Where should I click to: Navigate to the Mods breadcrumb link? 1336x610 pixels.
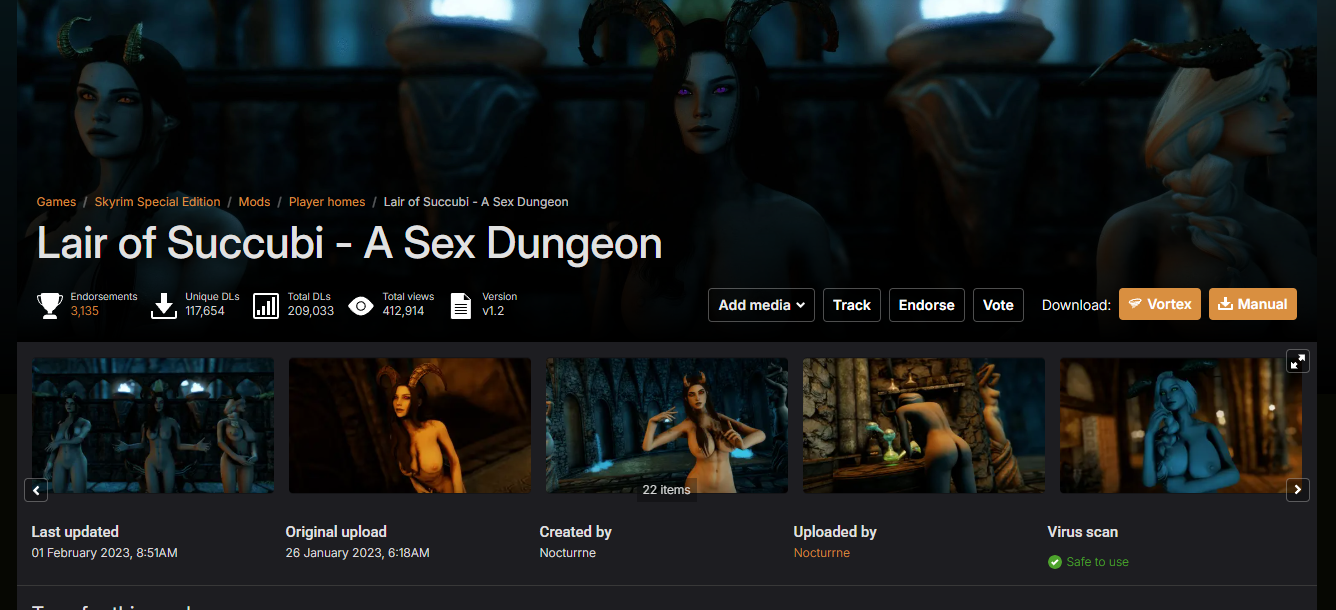pos(254,202)
